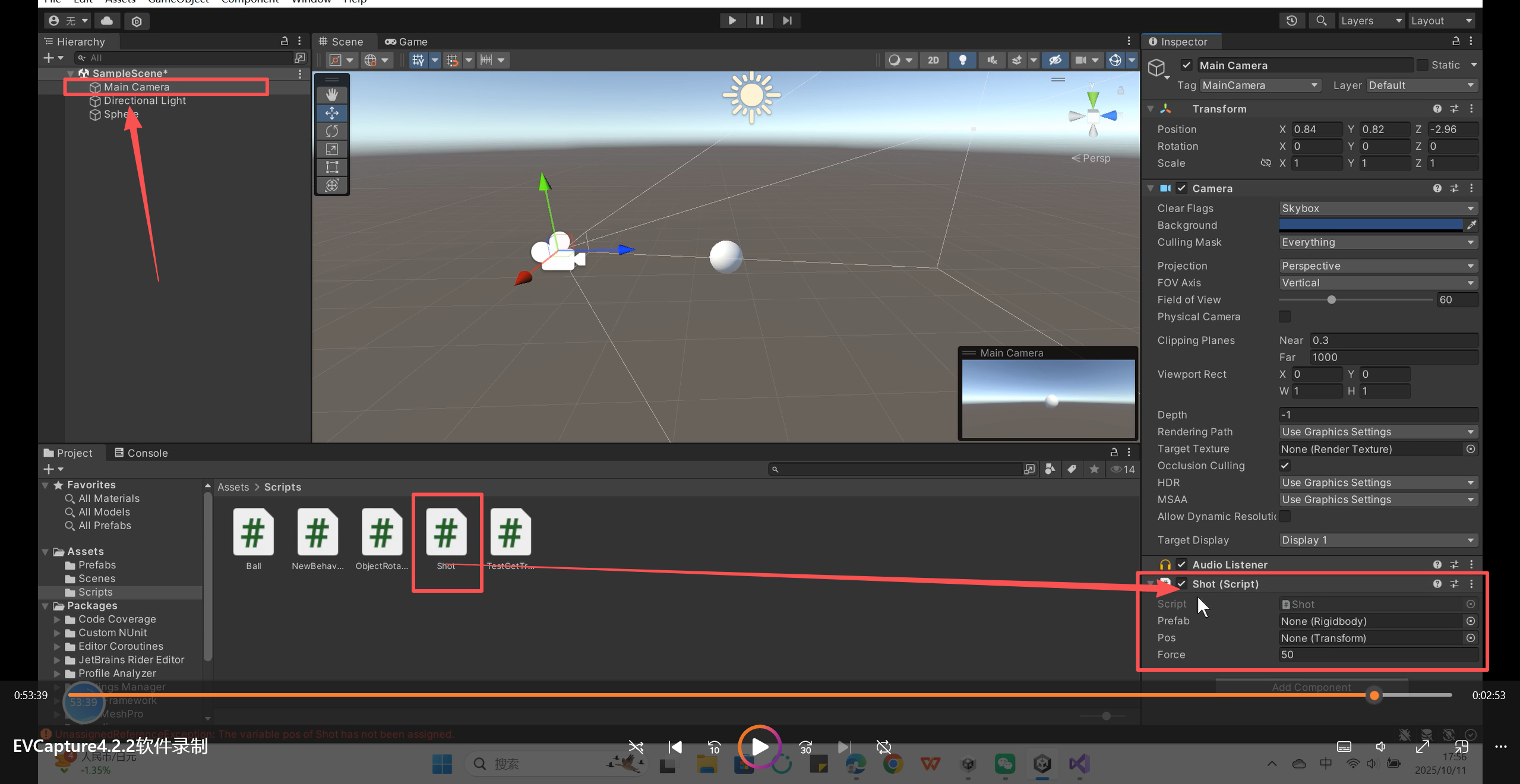Collapse the Transform component foldout

point(1151,109)
